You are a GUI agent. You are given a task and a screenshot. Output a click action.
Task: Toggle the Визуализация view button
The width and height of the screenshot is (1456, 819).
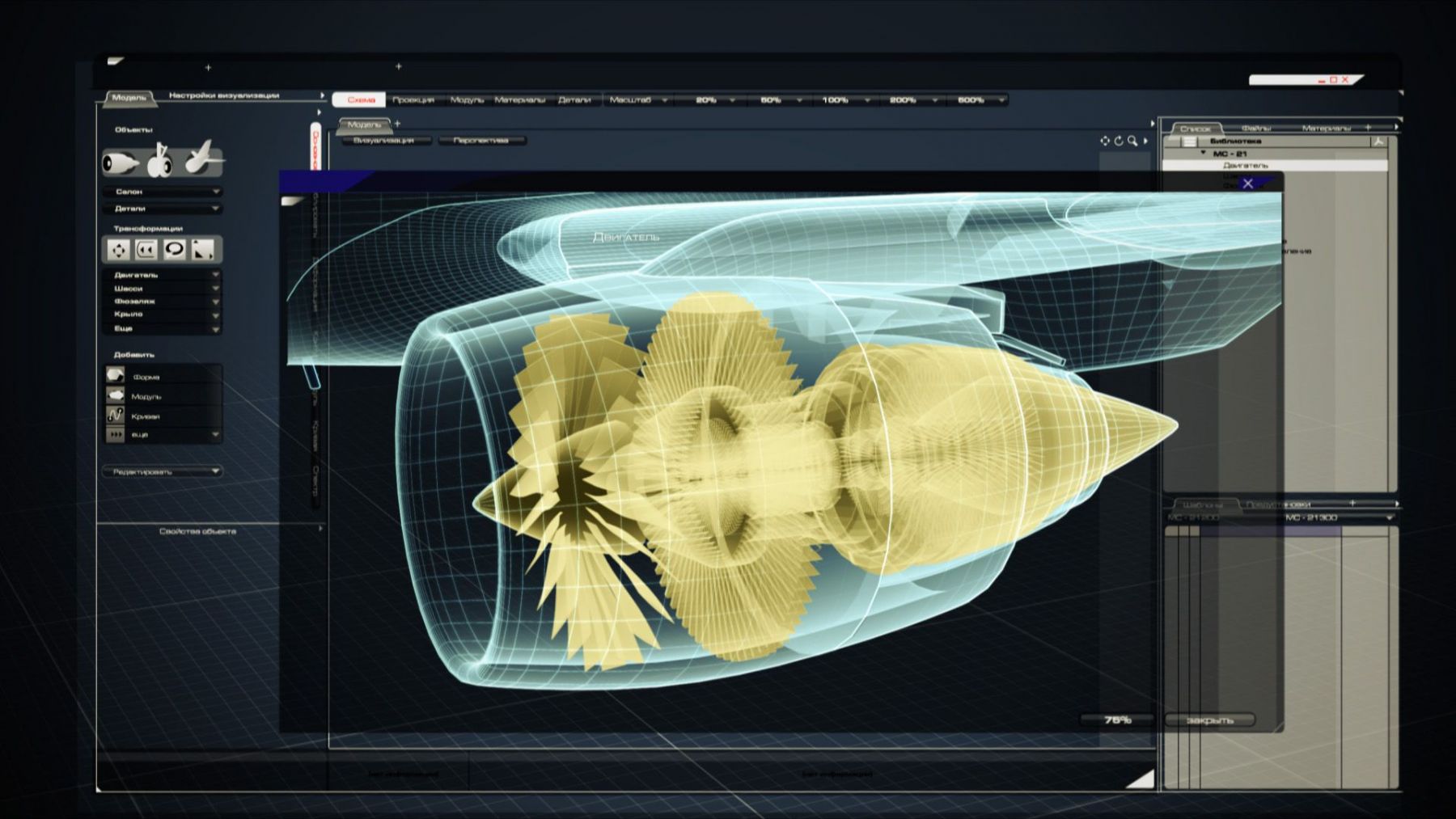[x=383, y=141]
